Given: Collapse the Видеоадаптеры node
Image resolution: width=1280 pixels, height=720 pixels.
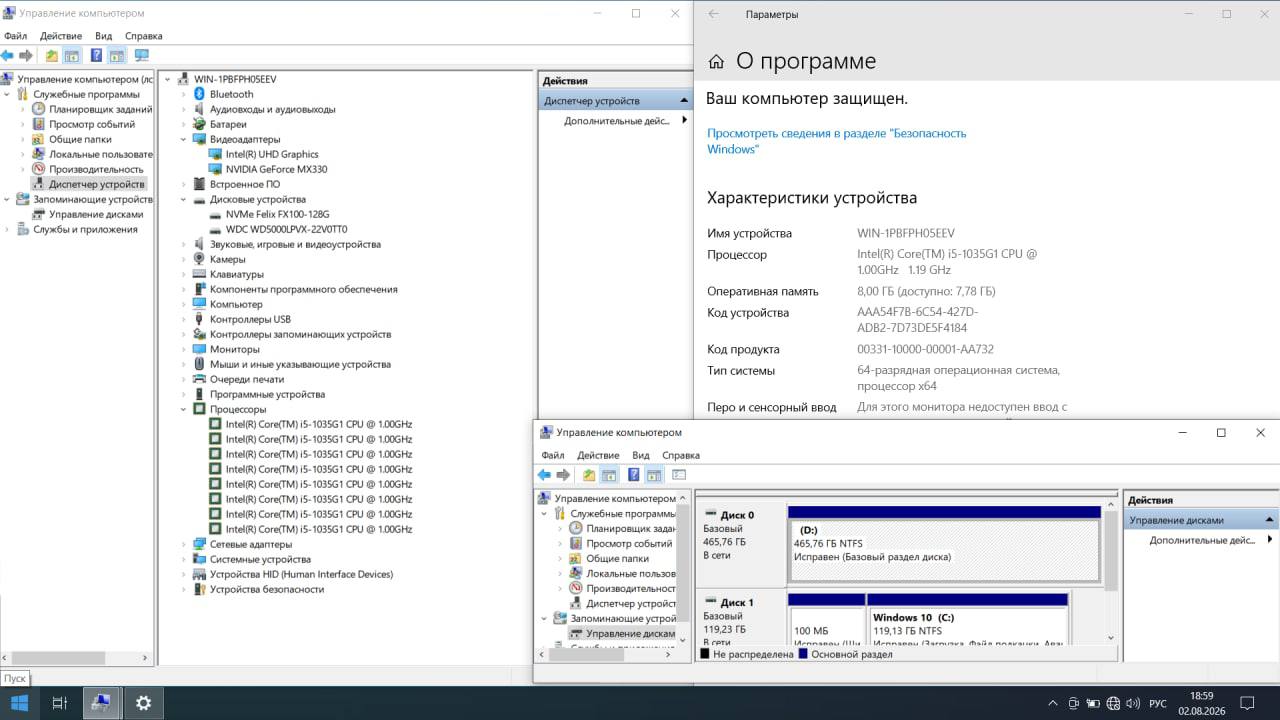Looking at the screenshot, I should click(x=184, y=139).
